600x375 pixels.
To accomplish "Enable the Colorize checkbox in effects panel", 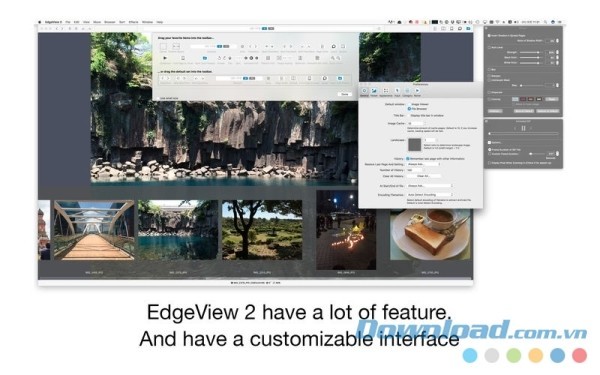I will coord(489,99).
